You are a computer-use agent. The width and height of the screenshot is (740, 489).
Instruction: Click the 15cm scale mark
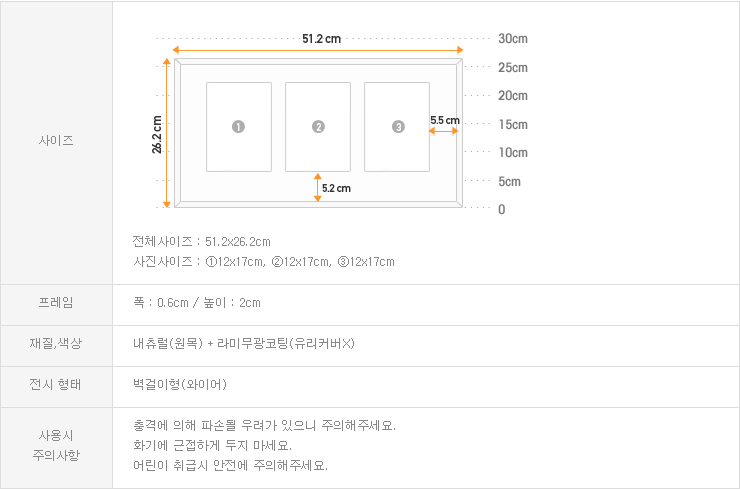512,124
